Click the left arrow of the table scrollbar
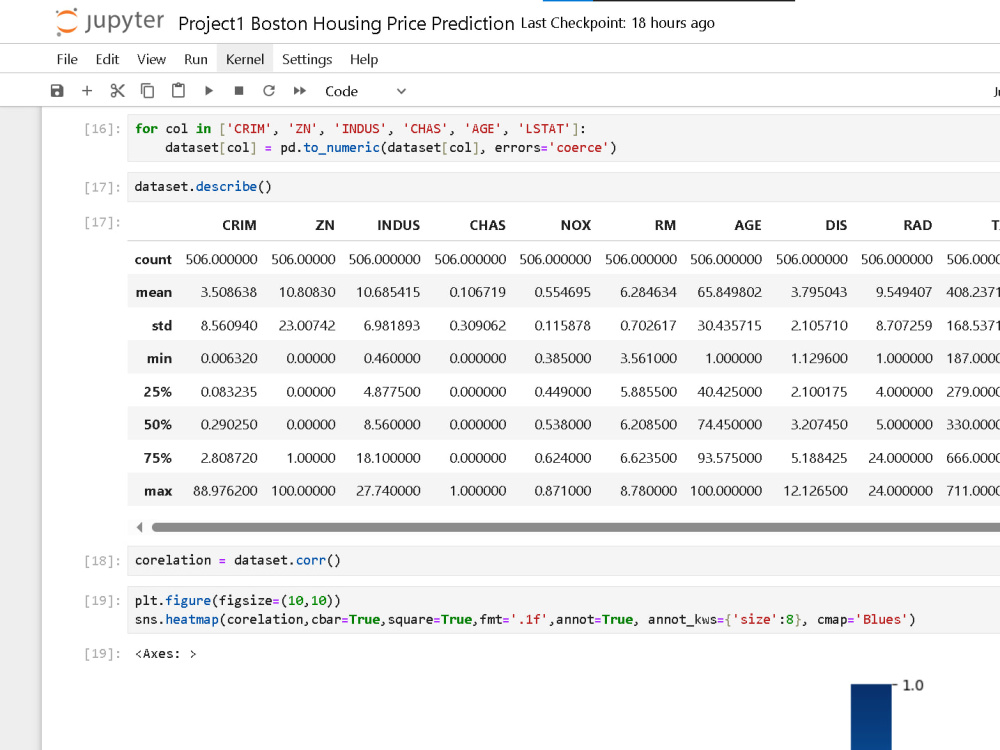 click(x=139, y=527)
